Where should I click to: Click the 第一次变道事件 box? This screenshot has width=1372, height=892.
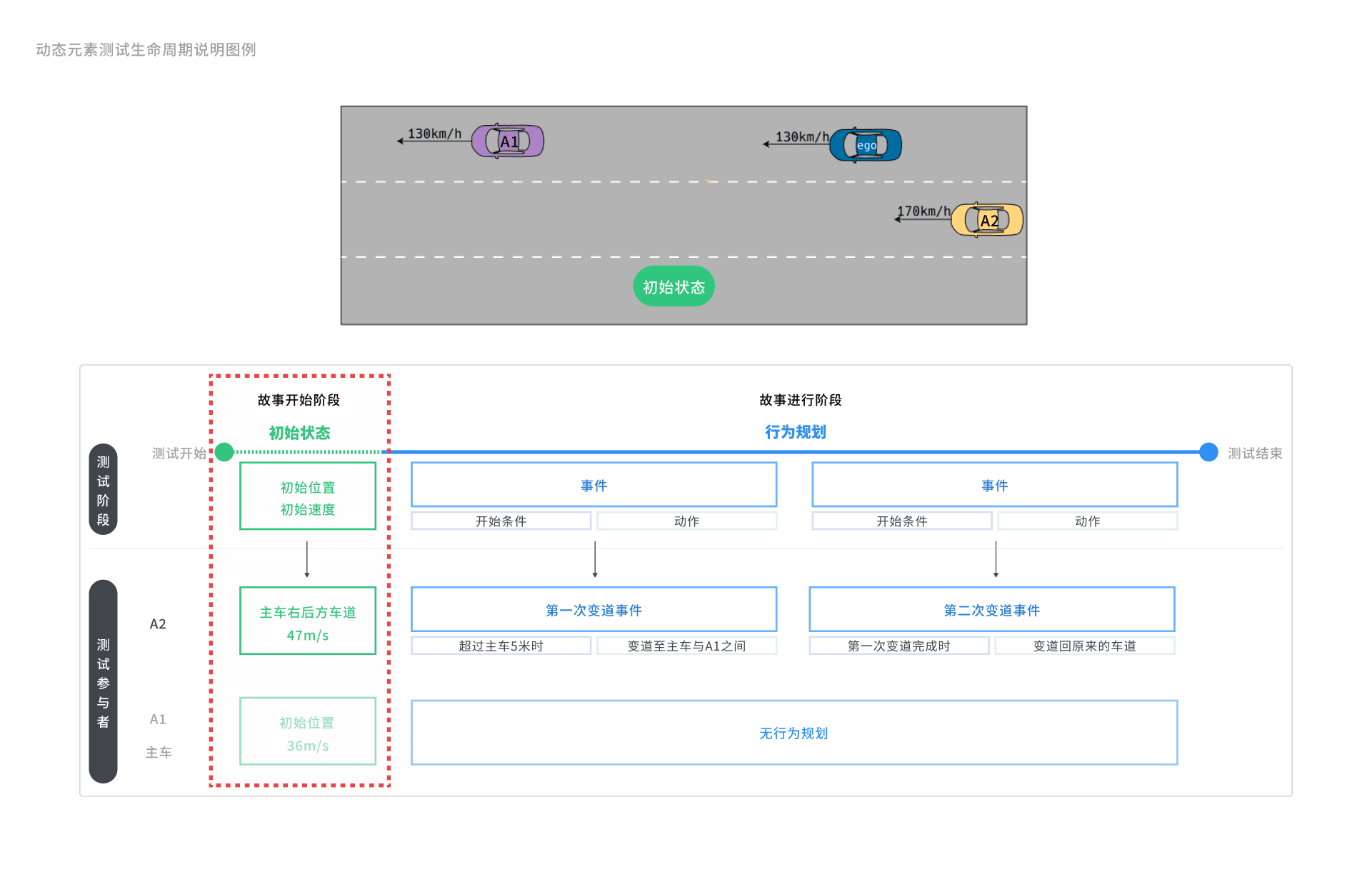(594, 610)
